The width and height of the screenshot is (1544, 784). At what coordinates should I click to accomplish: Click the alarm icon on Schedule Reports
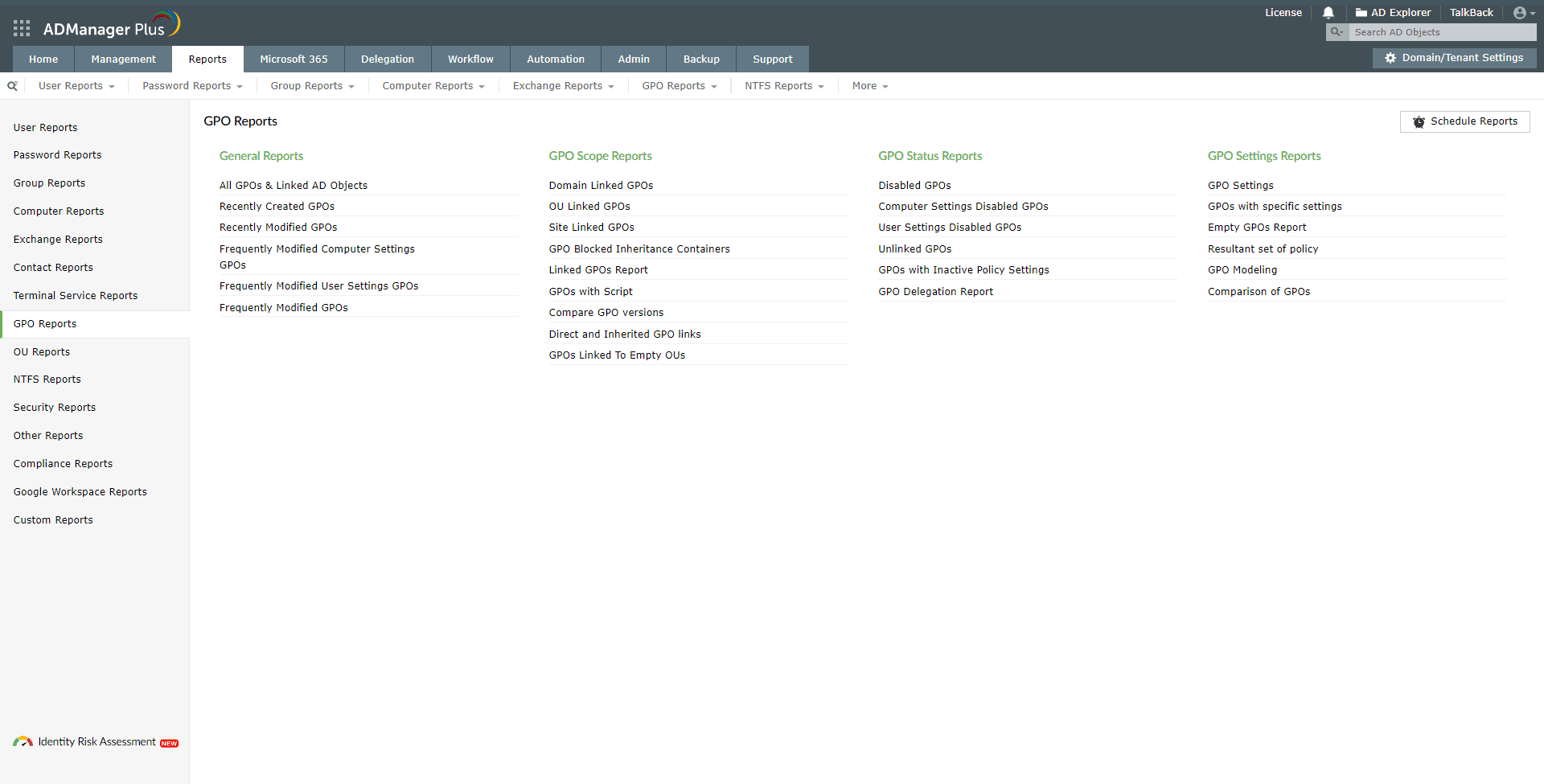[x=1419, y=121]
